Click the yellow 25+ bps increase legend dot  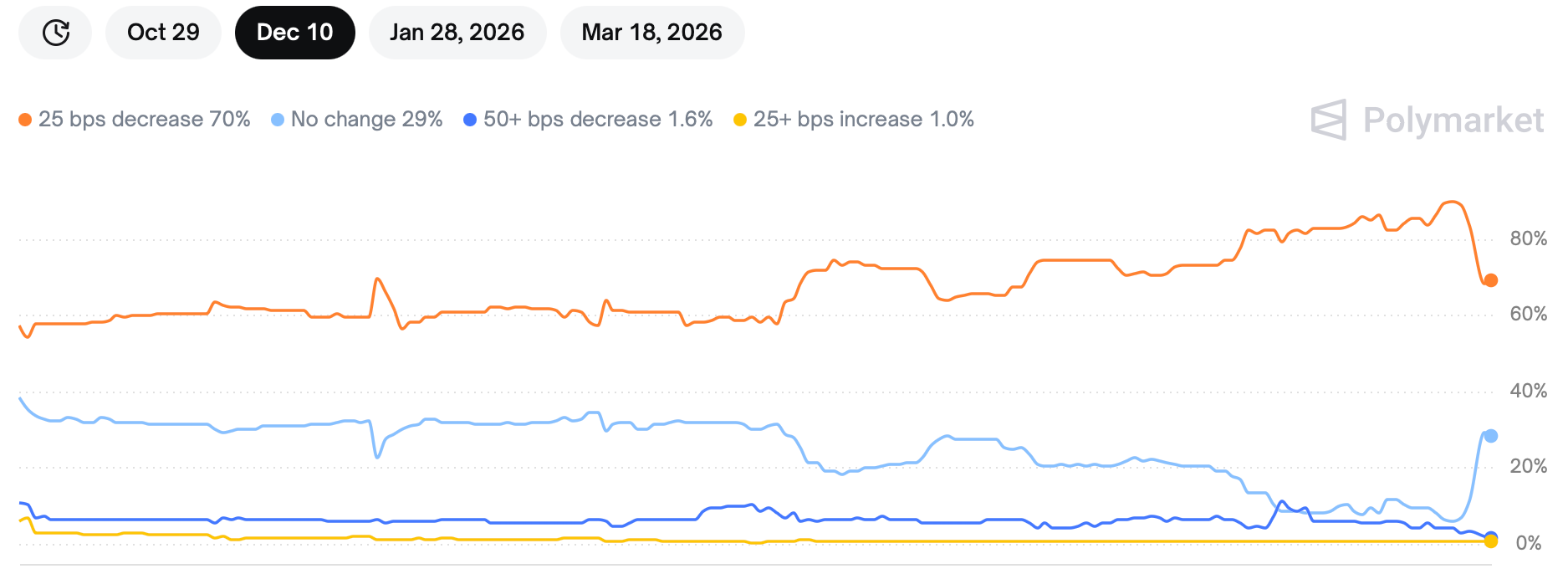(x=740, y=120)
